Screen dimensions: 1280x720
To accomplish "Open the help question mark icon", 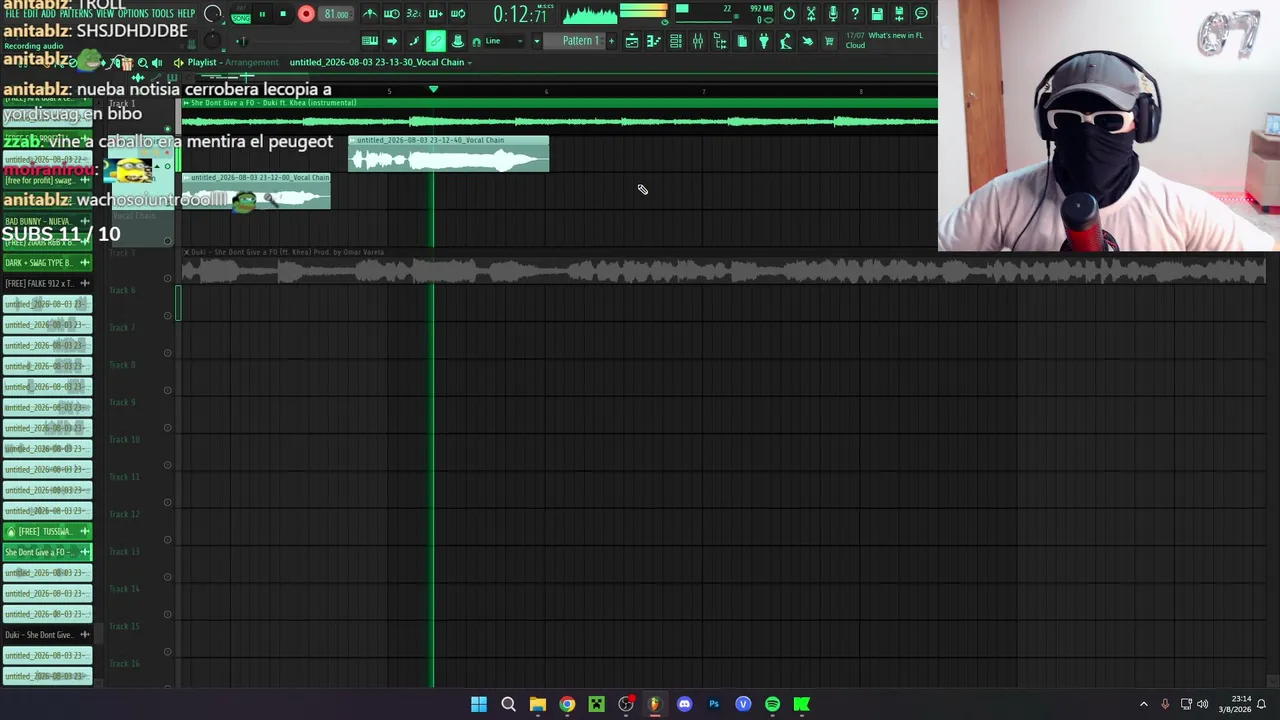I will 855,14.
